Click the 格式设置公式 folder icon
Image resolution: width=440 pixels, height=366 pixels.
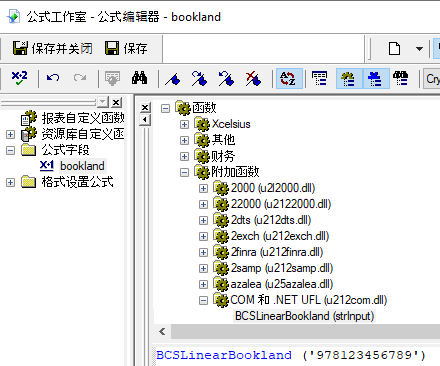(29, 182)
